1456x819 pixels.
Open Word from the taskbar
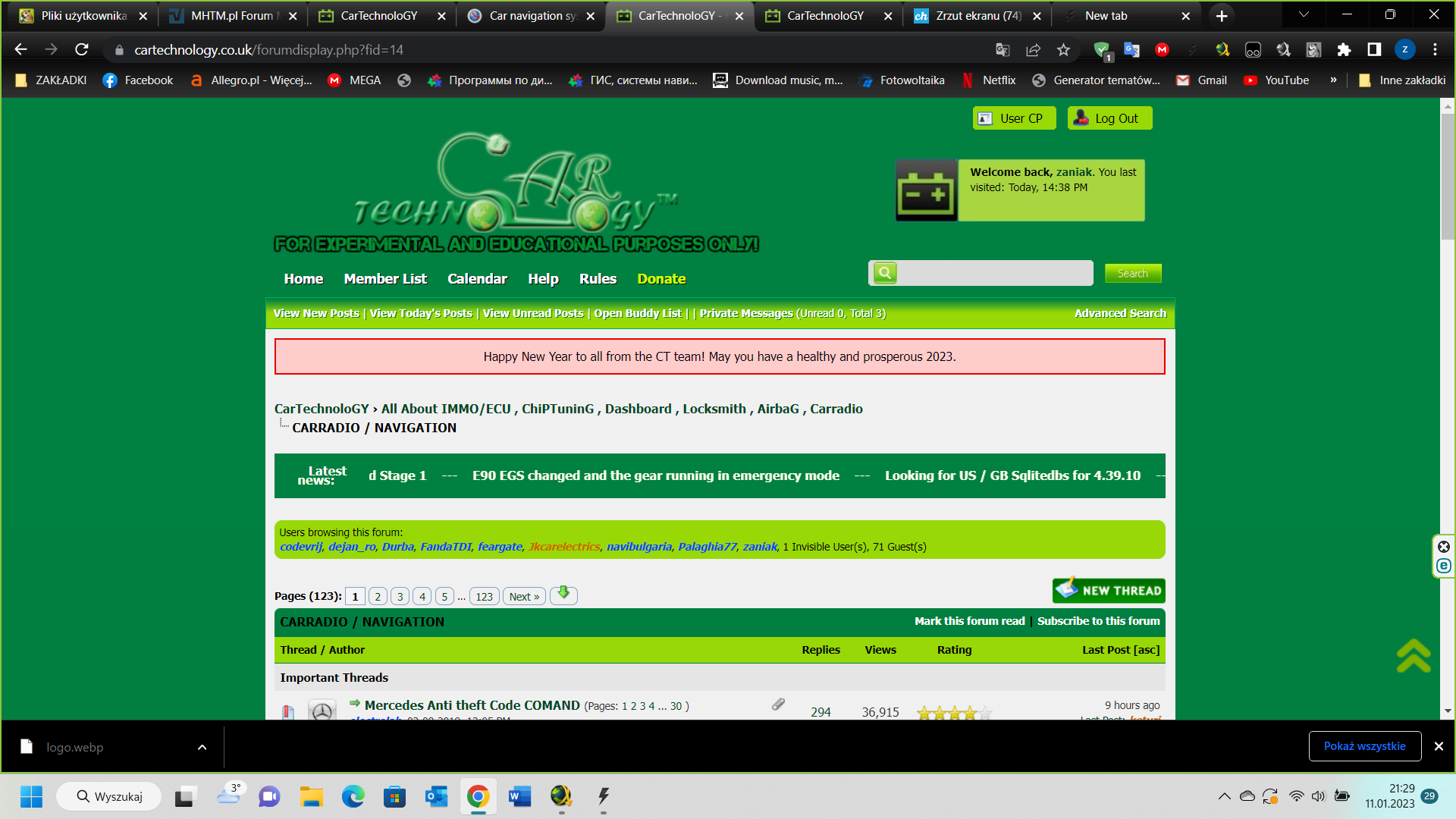pos(519,796)
